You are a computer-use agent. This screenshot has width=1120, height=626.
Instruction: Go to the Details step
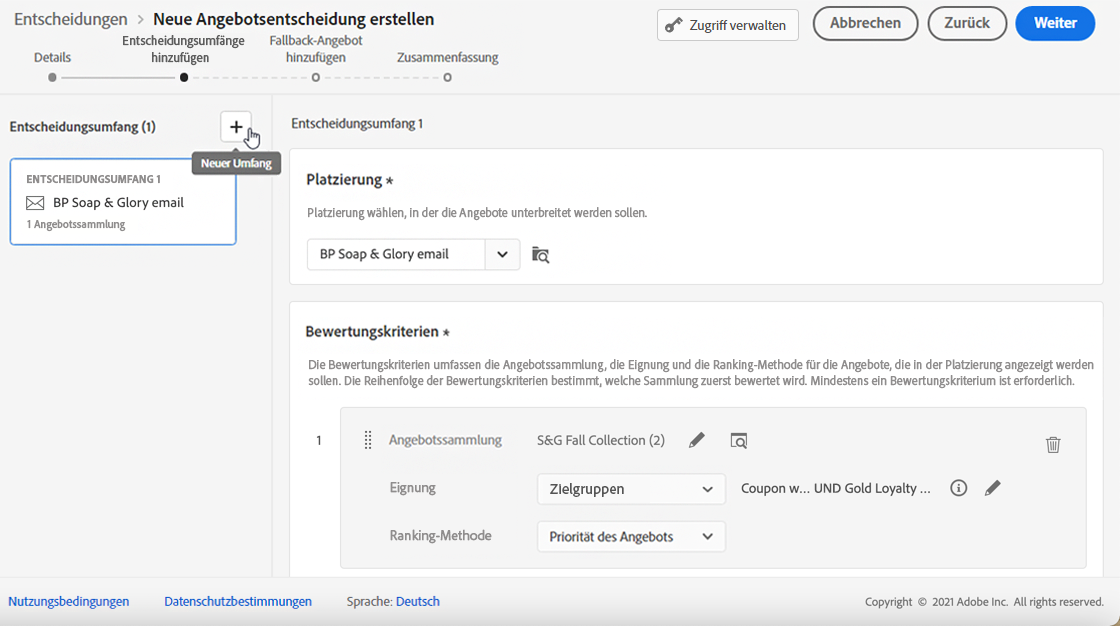pos(52,77)
